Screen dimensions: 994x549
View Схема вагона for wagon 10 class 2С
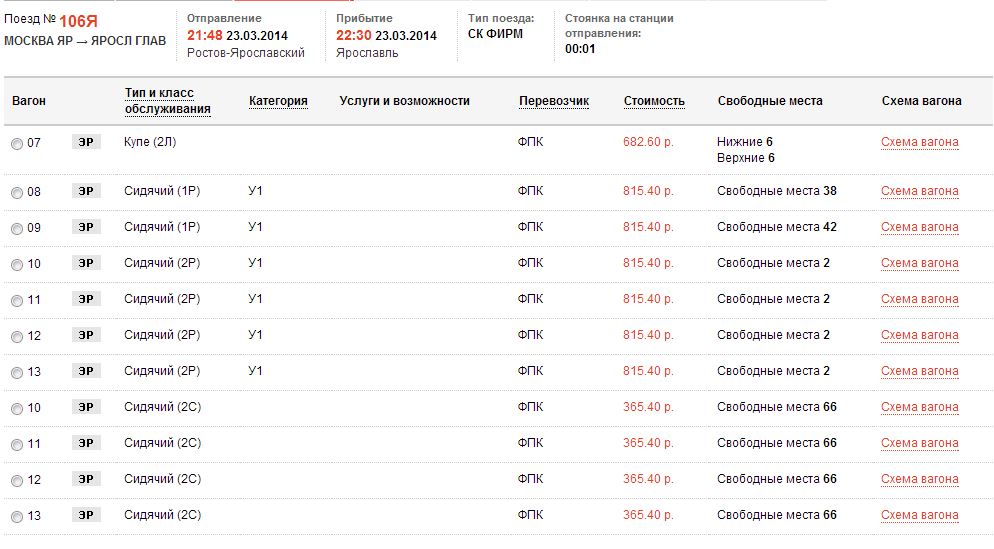click(x=919, y=407)
